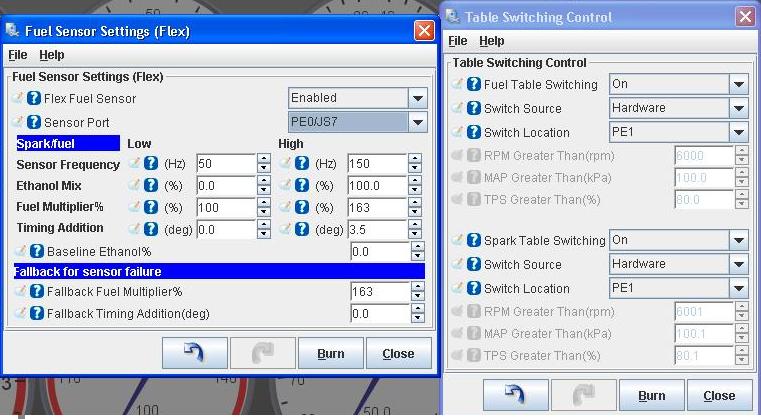Image resolution: width=761 pixels, height=419 pixels.
Task: Click undo arrow in Table Switching Control
Action: click(x=515, y=395)
